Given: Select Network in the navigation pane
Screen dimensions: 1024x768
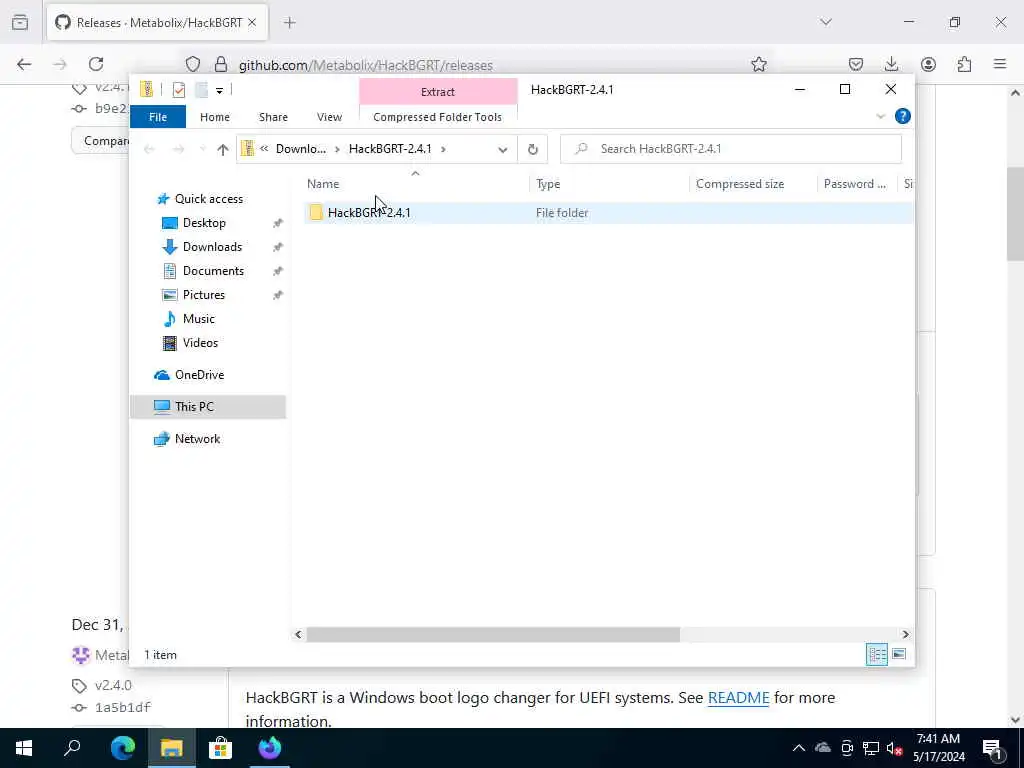Looking at the screenshot, I should click(x=197, y=439).
